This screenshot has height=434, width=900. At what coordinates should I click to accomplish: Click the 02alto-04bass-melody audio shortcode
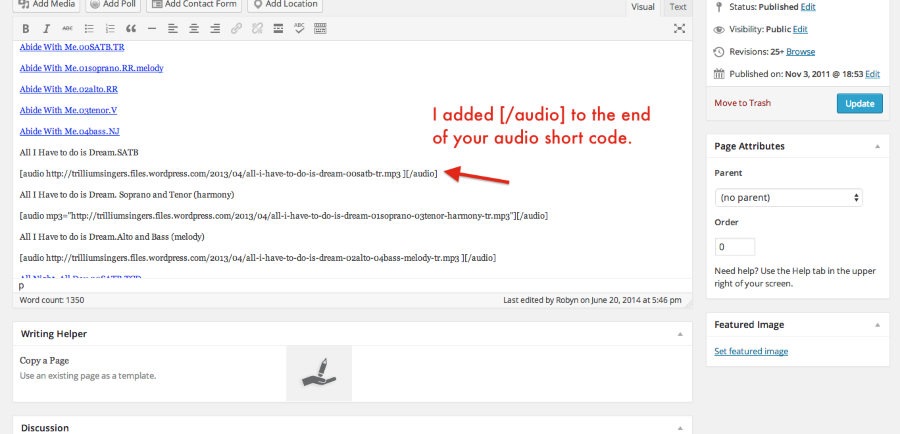tap(258, 258)
